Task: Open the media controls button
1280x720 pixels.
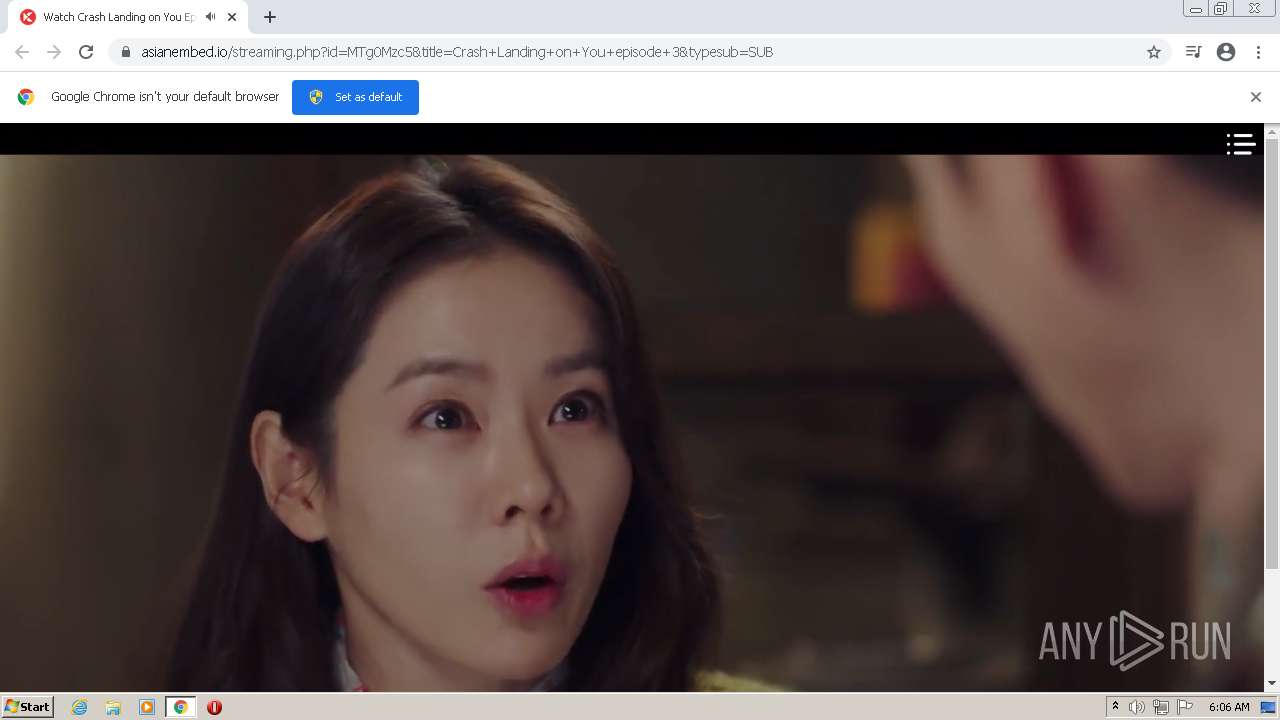Action: 1193,52
